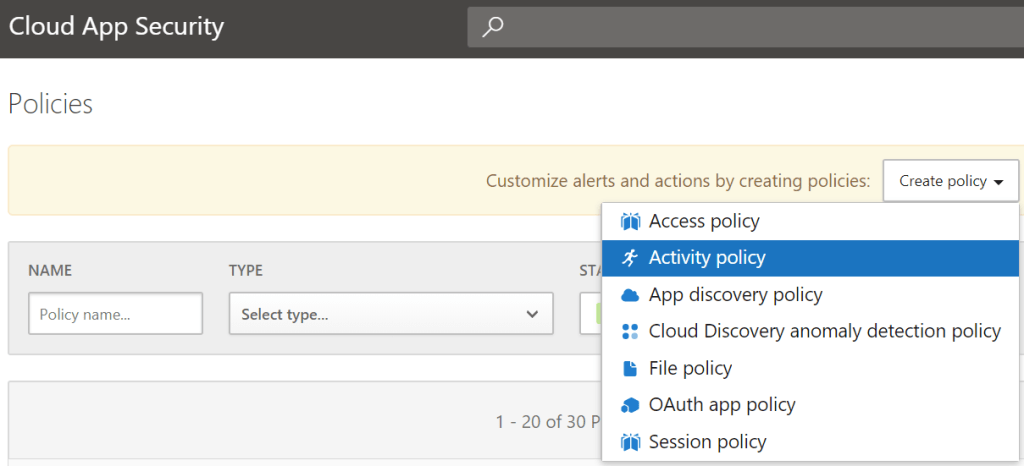Select Activity policy menu entry
The height and width of the screenshot is (466, 1024).
coord(707,258)
